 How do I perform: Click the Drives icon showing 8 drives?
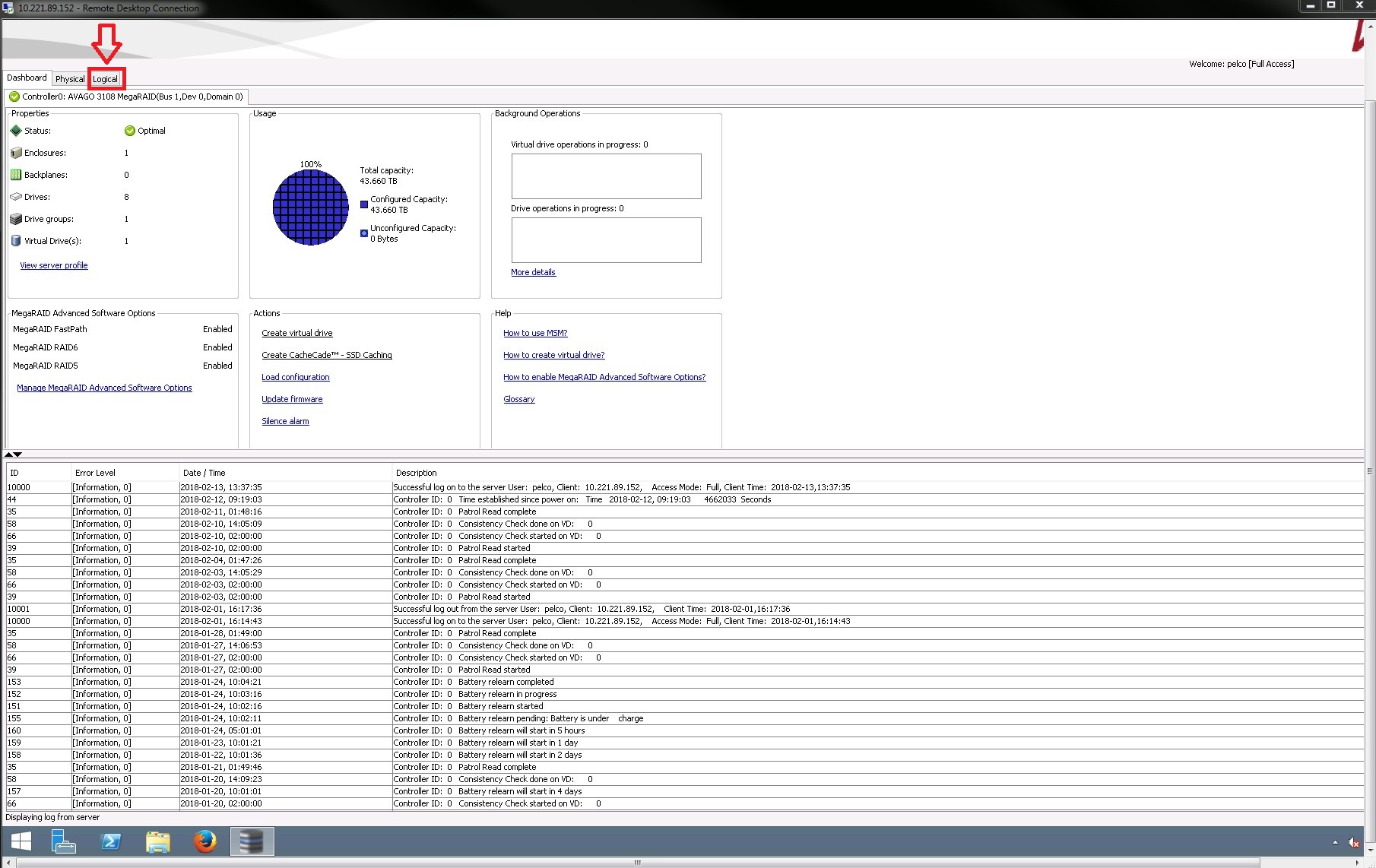click(x=15, y=196)
